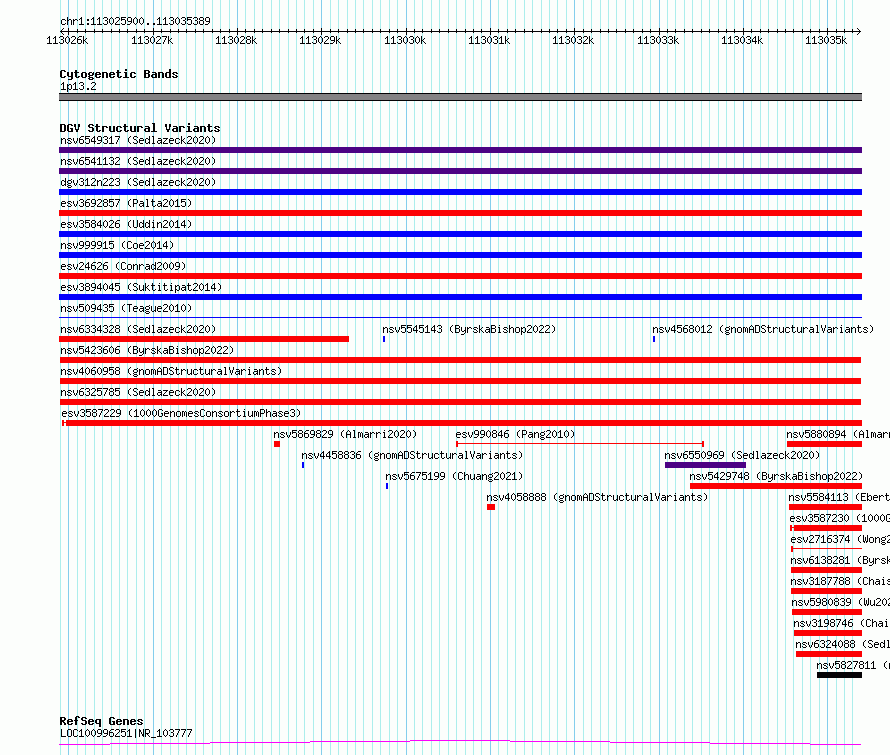Open nsv4568012 (gnomADStructuralVariants) label
The height and width of the screenshot is (755, 890).
(x=763, y=329)
